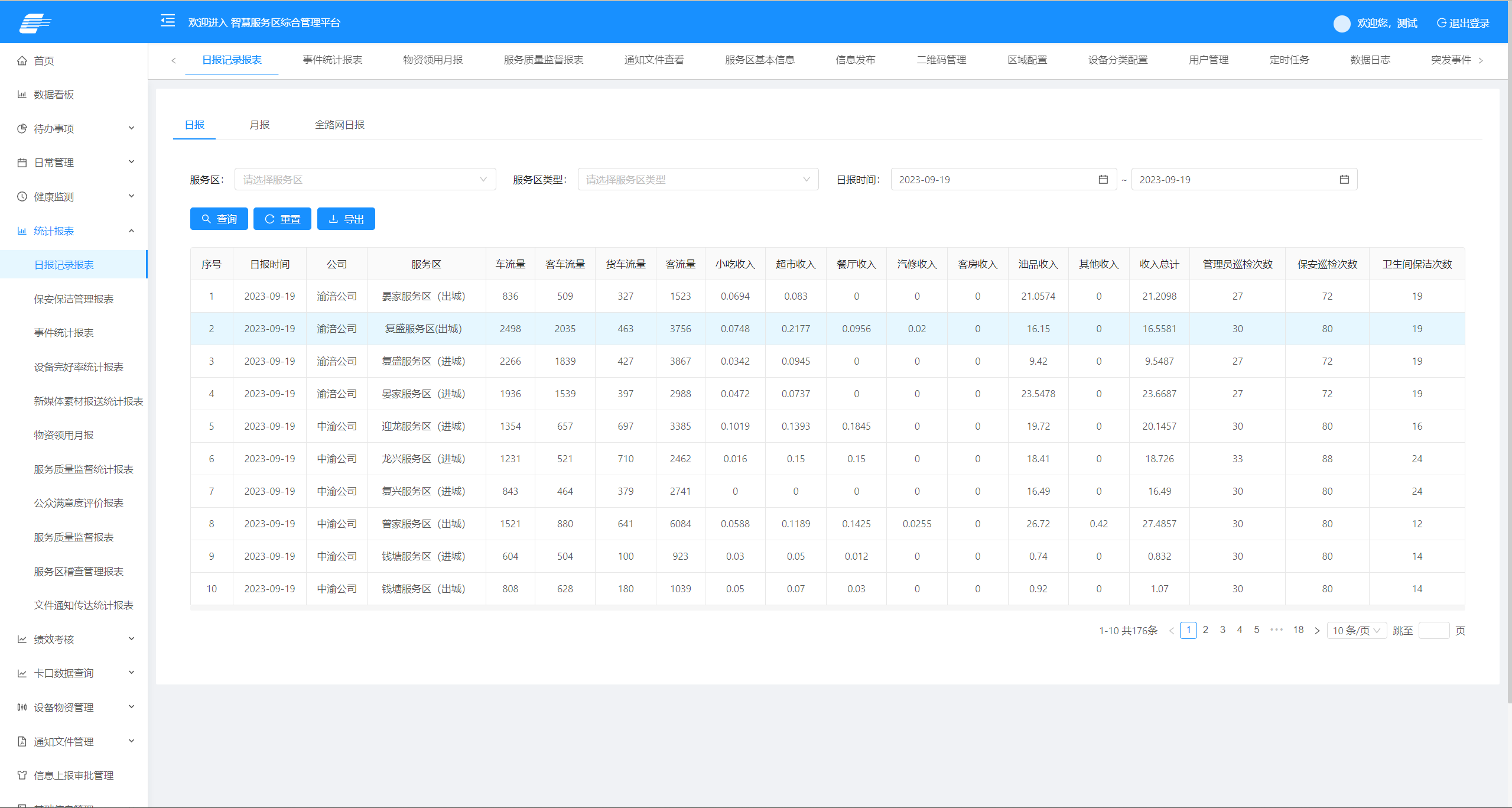Screen dimensions: 1512x808
Task: Select the 全路网日报 sub-tab
Action: point(340,125)
